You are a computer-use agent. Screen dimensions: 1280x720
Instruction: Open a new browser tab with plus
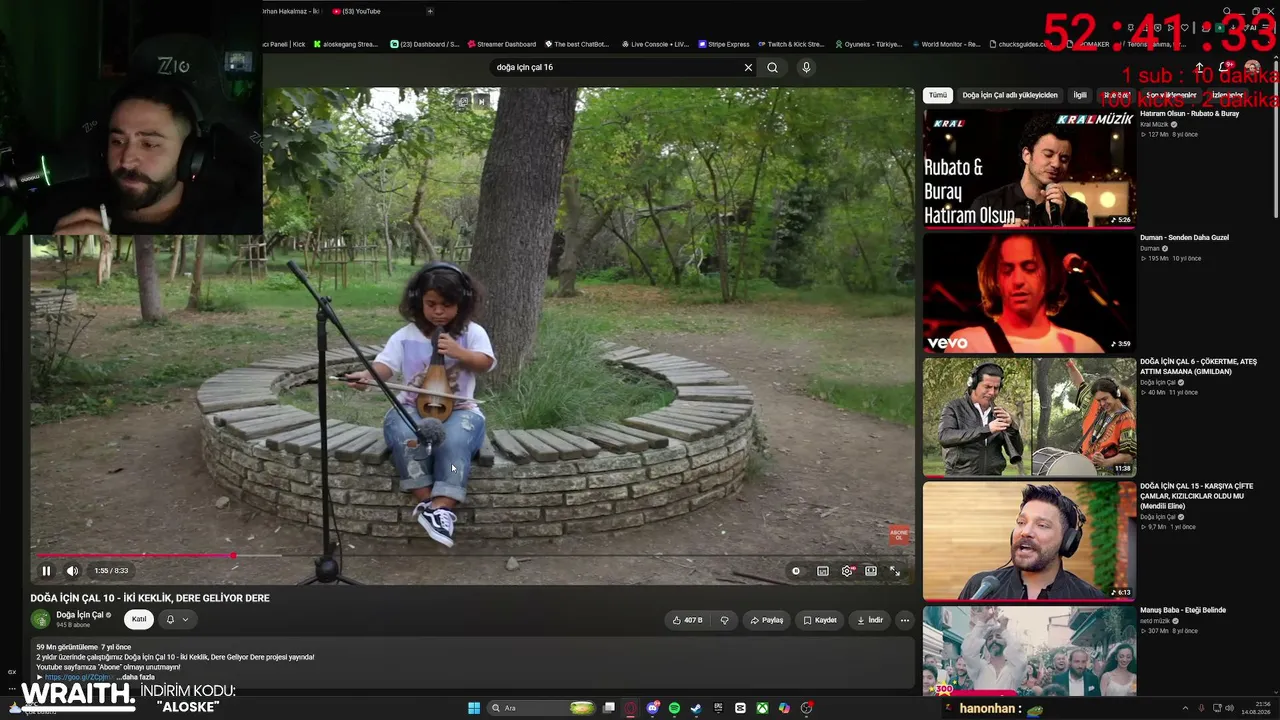(x=430, y=11)
